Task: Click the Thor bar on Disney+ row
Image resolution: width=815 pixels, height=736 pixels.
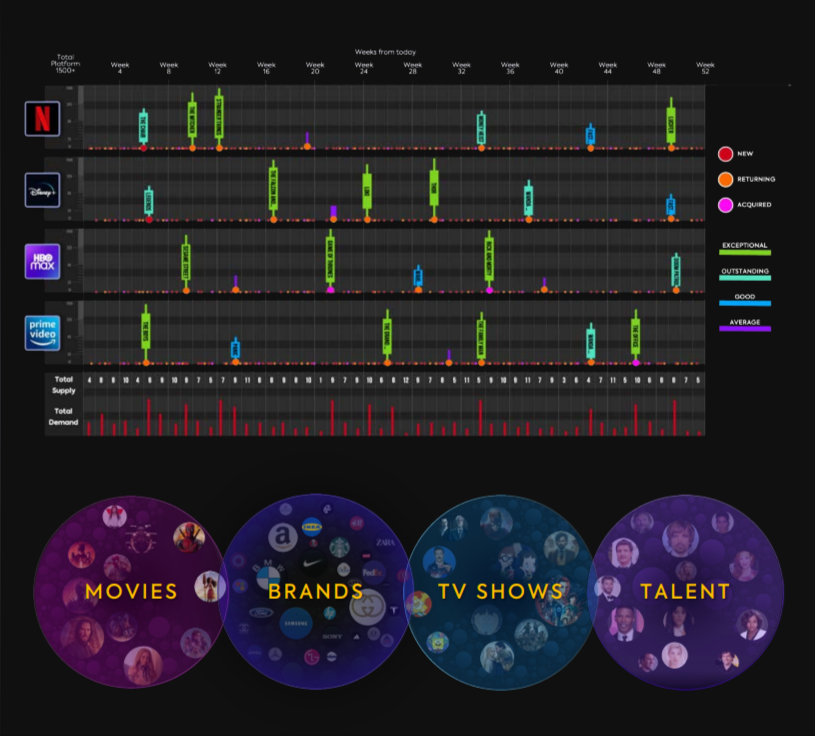Action: 433,188
